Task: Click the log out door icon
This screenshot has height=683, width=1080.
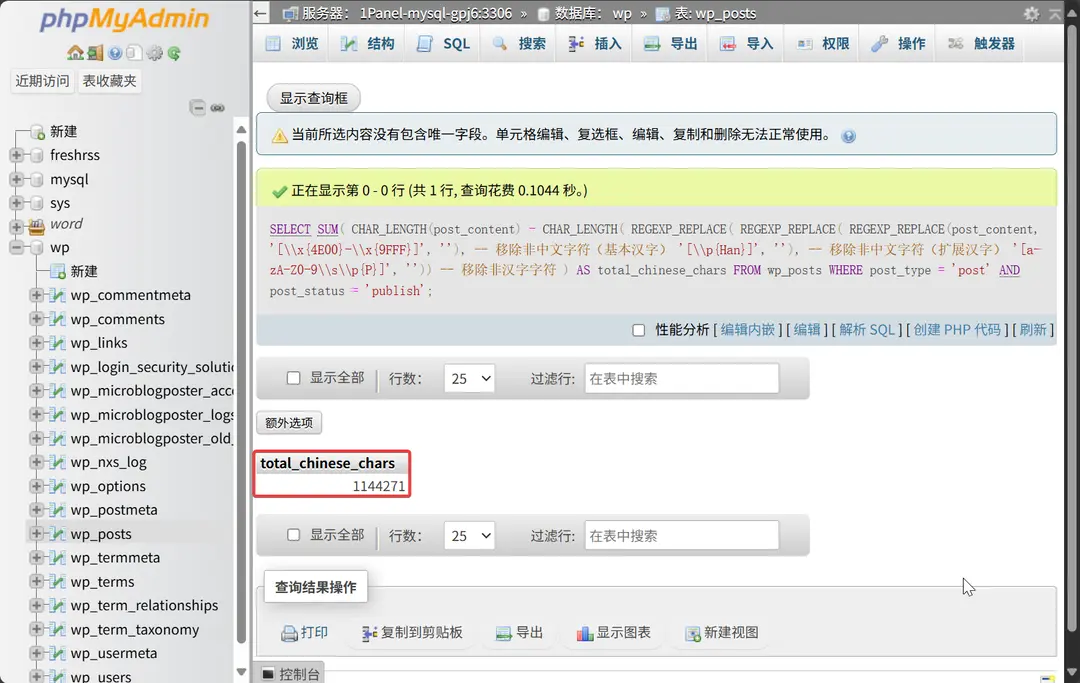Action: tap(94, 53)
